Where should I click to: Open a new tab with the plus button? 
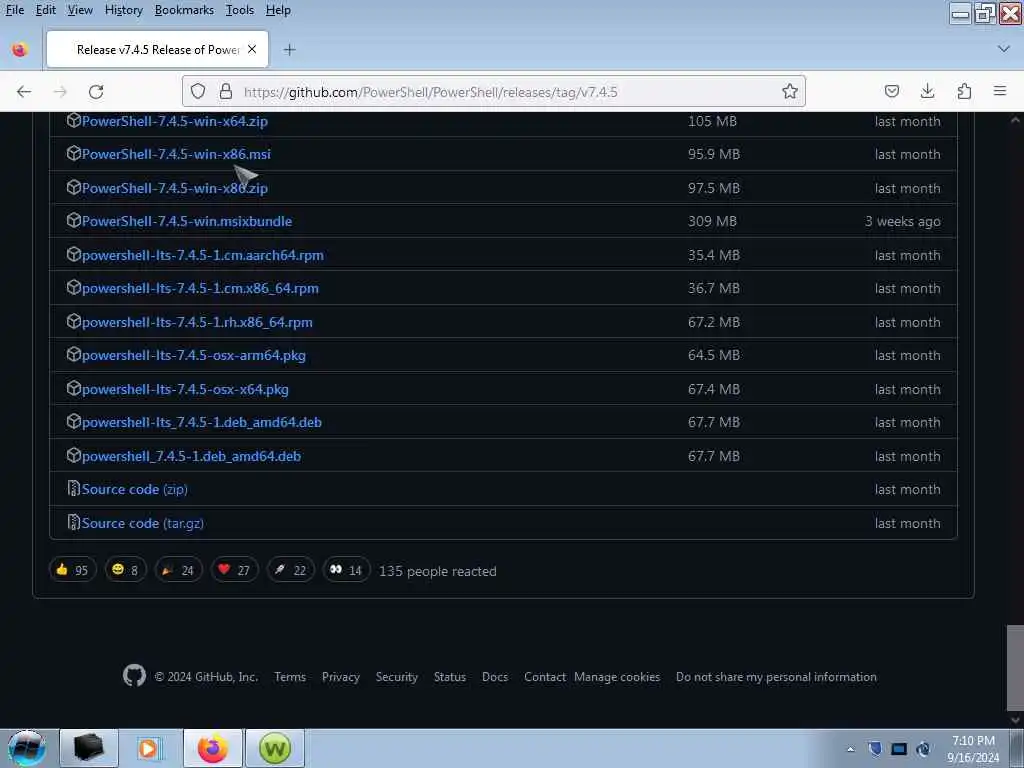click(x=289, y=50)
